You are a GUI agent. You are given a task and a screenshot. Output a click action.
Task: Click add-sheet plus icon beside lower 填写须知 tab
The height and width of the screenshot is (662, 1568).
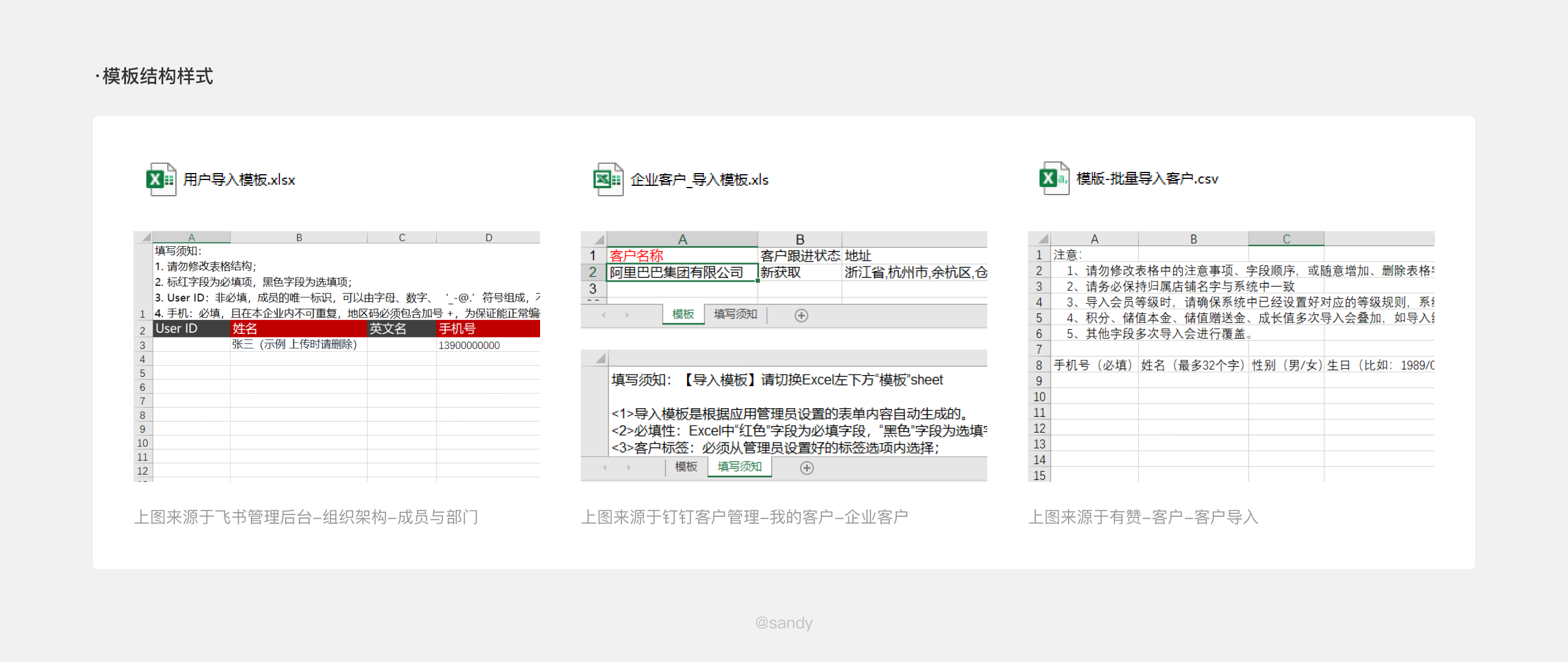807,467
